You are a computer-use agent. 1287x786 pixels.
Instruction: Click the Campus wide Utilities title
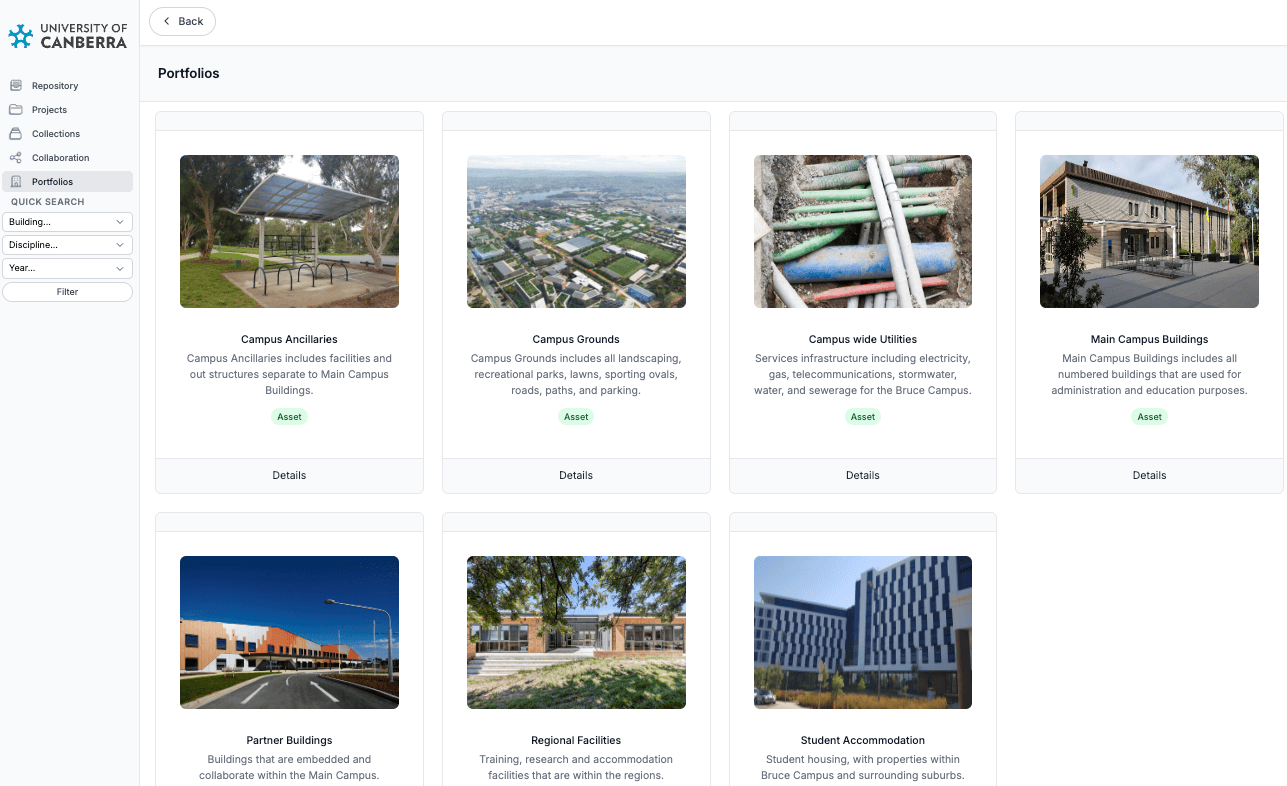click(x=863, y=340)
